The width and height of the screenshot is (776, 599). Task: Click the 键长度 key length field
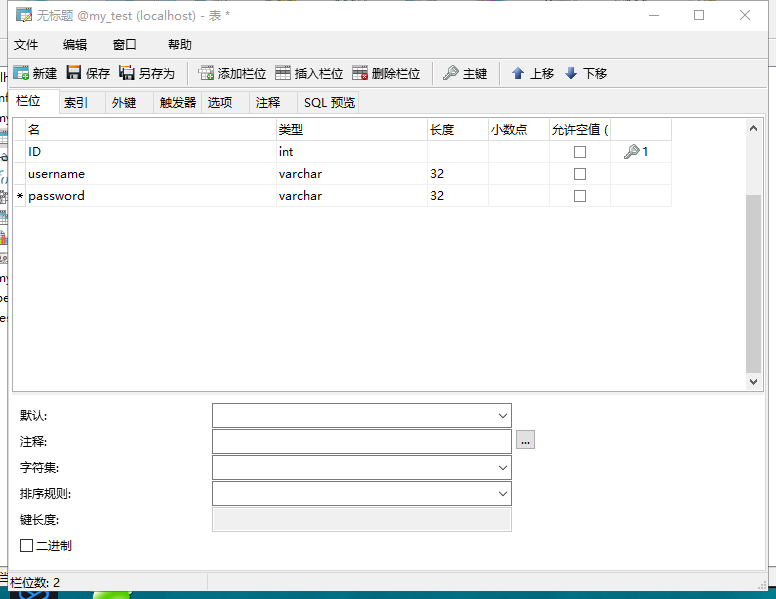(x=362, y=520)
